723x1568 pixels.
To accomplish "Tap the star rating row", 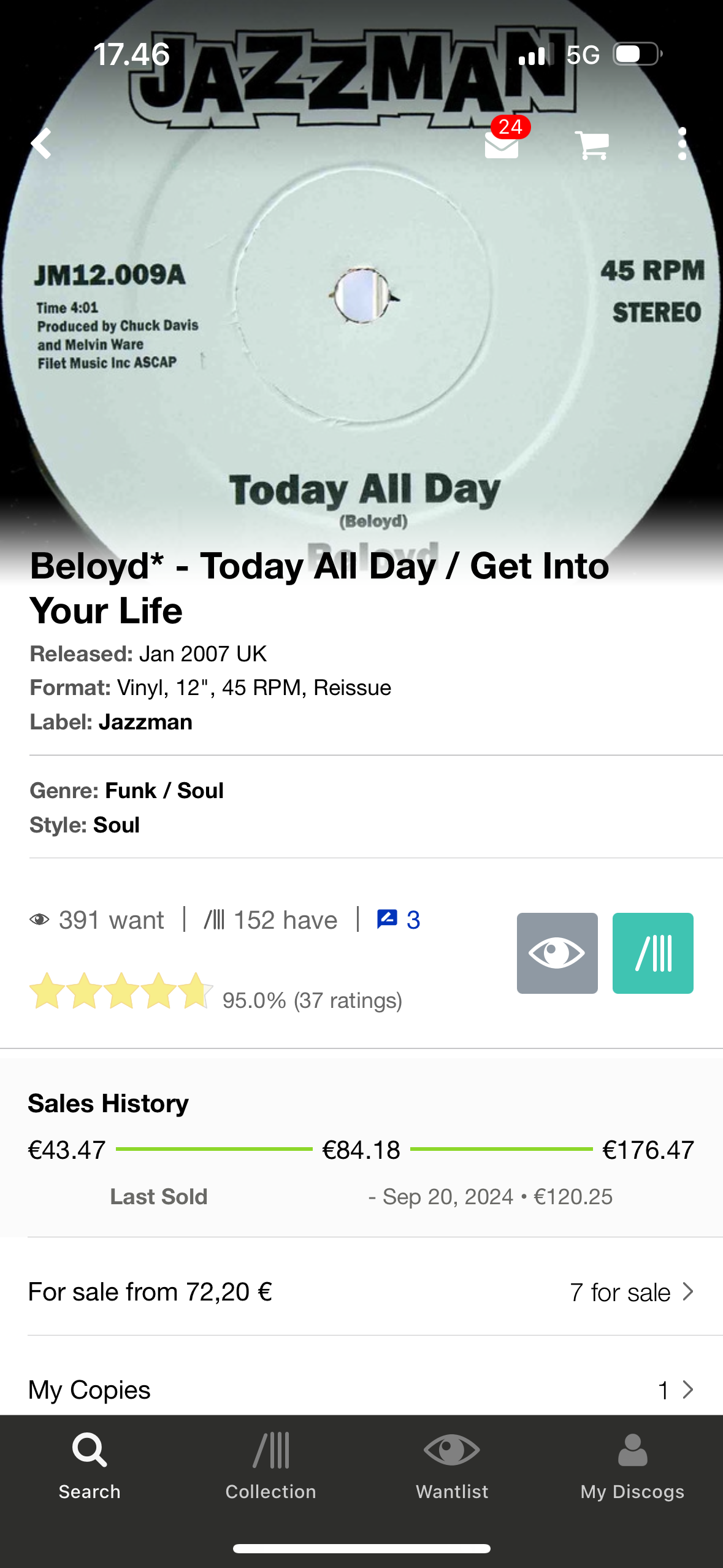I will coord(121,991).
